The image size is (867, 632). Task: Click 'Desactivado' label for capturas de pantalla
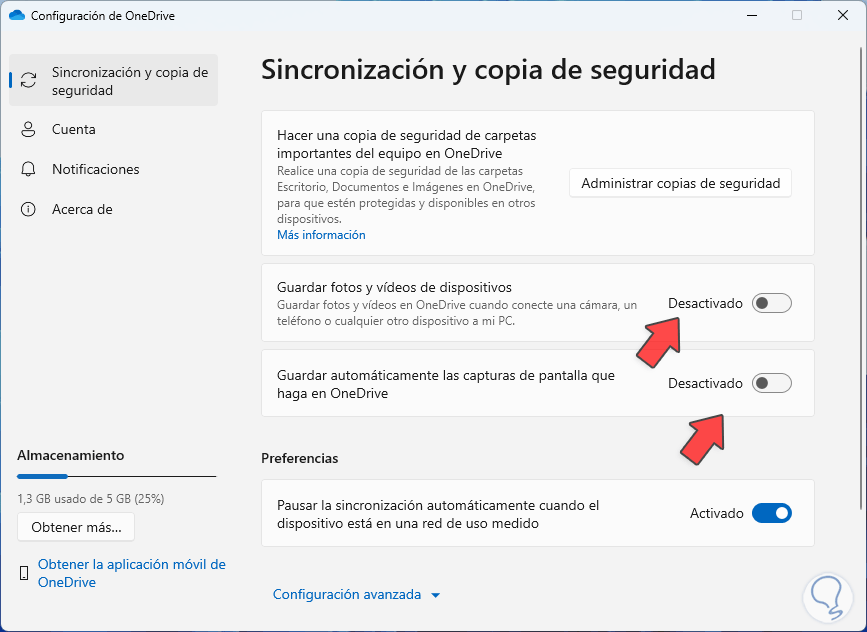pos(705,384)
